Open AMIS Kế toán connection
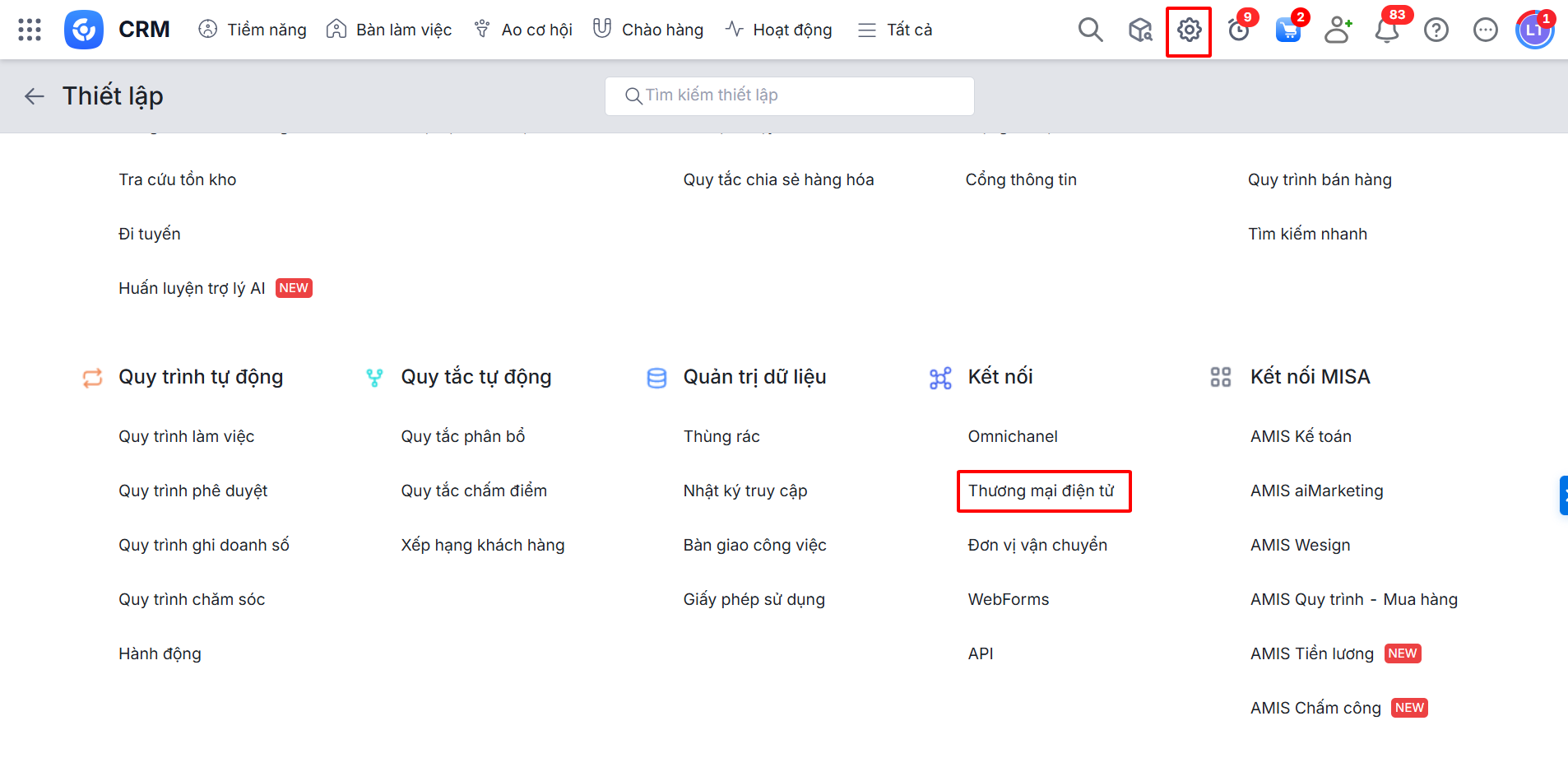1568x758 pixels. click(x=1301, y=437)
